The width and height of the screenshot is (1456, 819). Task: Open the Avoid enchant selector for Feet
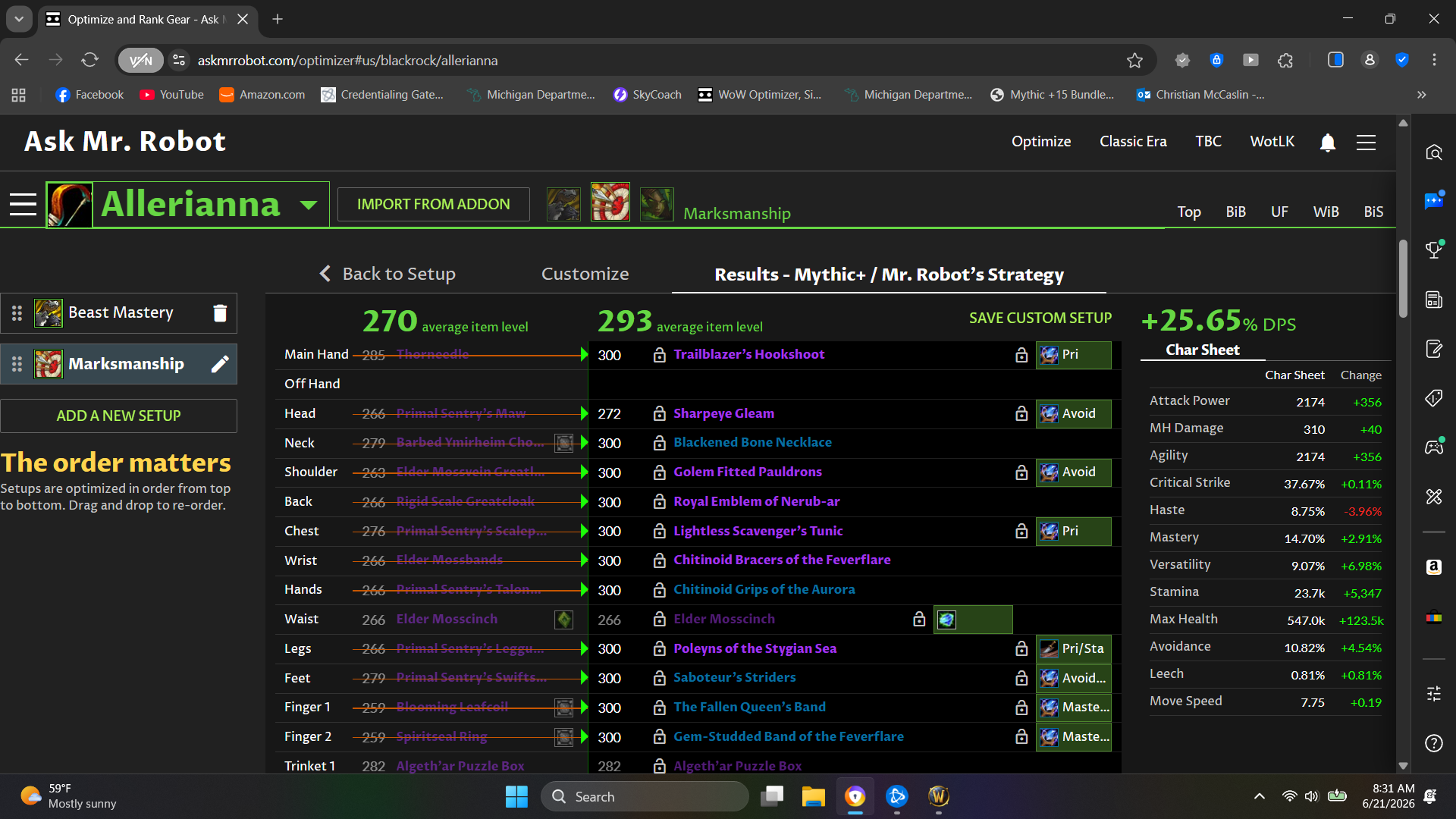click(x=1074, y=679)
